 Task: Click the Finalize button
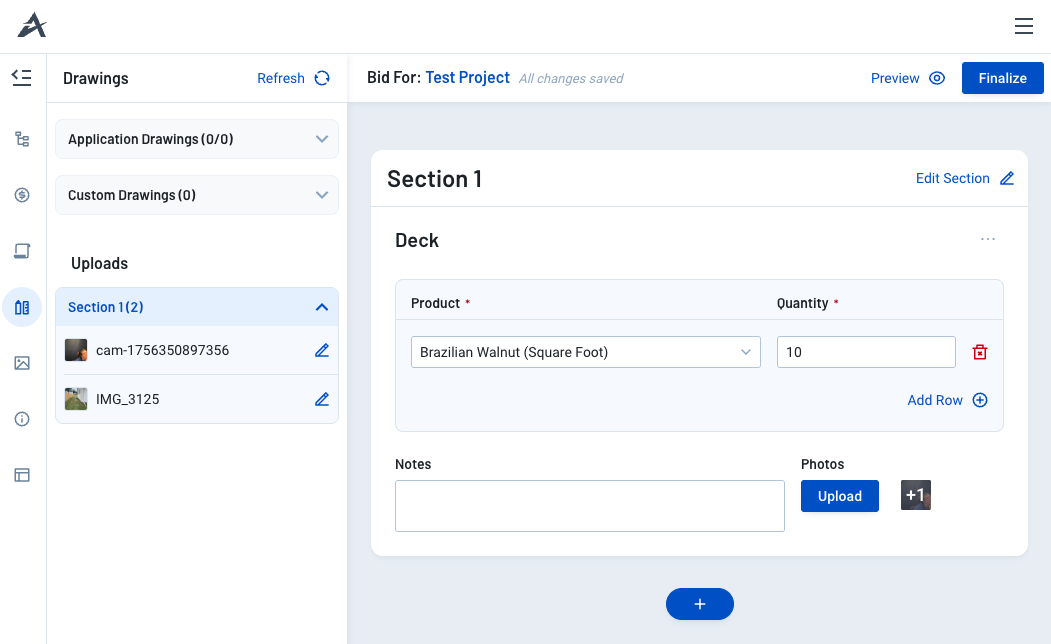[1002, 78]
